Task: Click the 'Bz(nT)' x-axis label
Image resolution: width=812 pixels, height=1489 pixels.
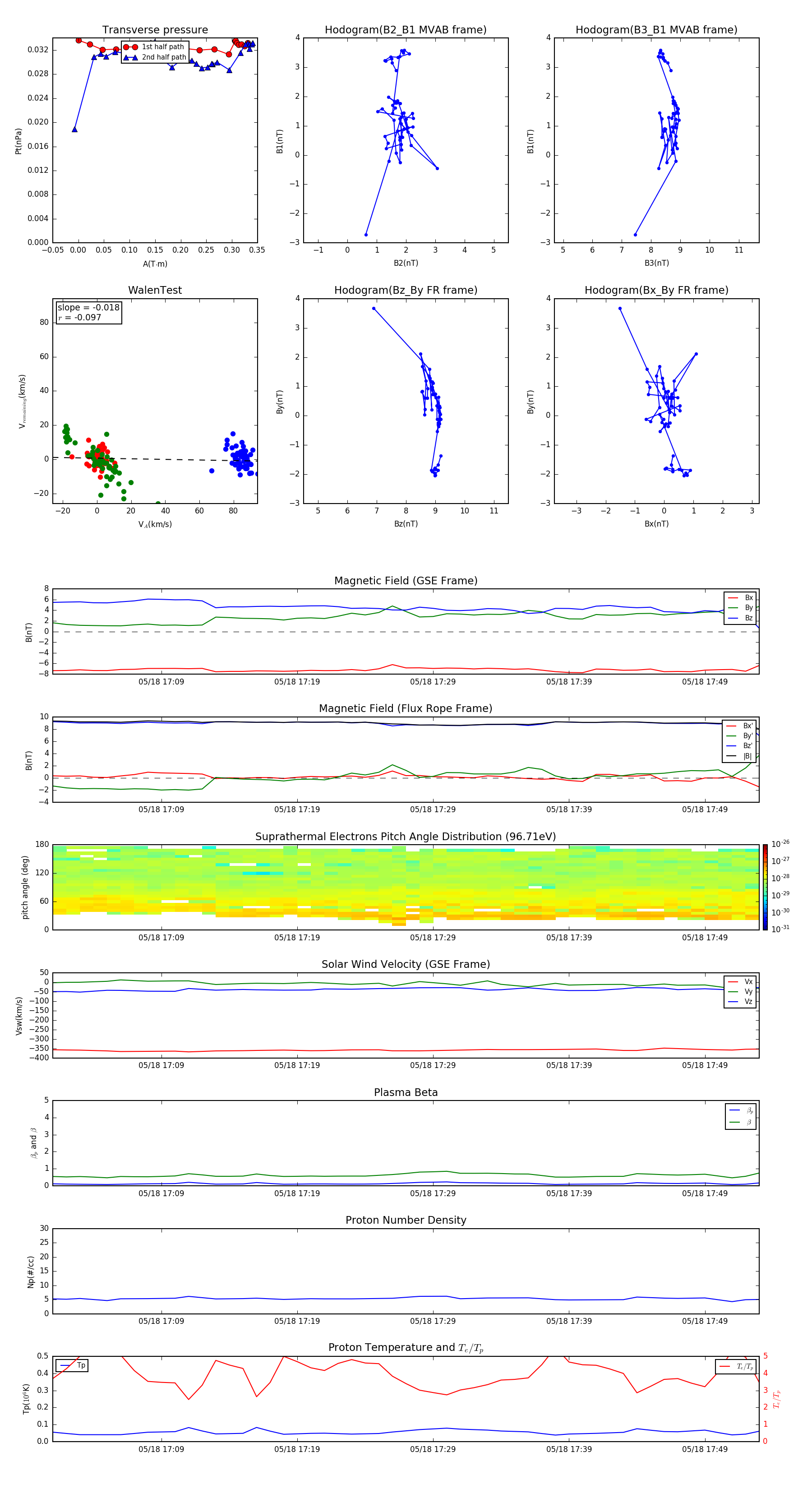Action: point(406,524)
